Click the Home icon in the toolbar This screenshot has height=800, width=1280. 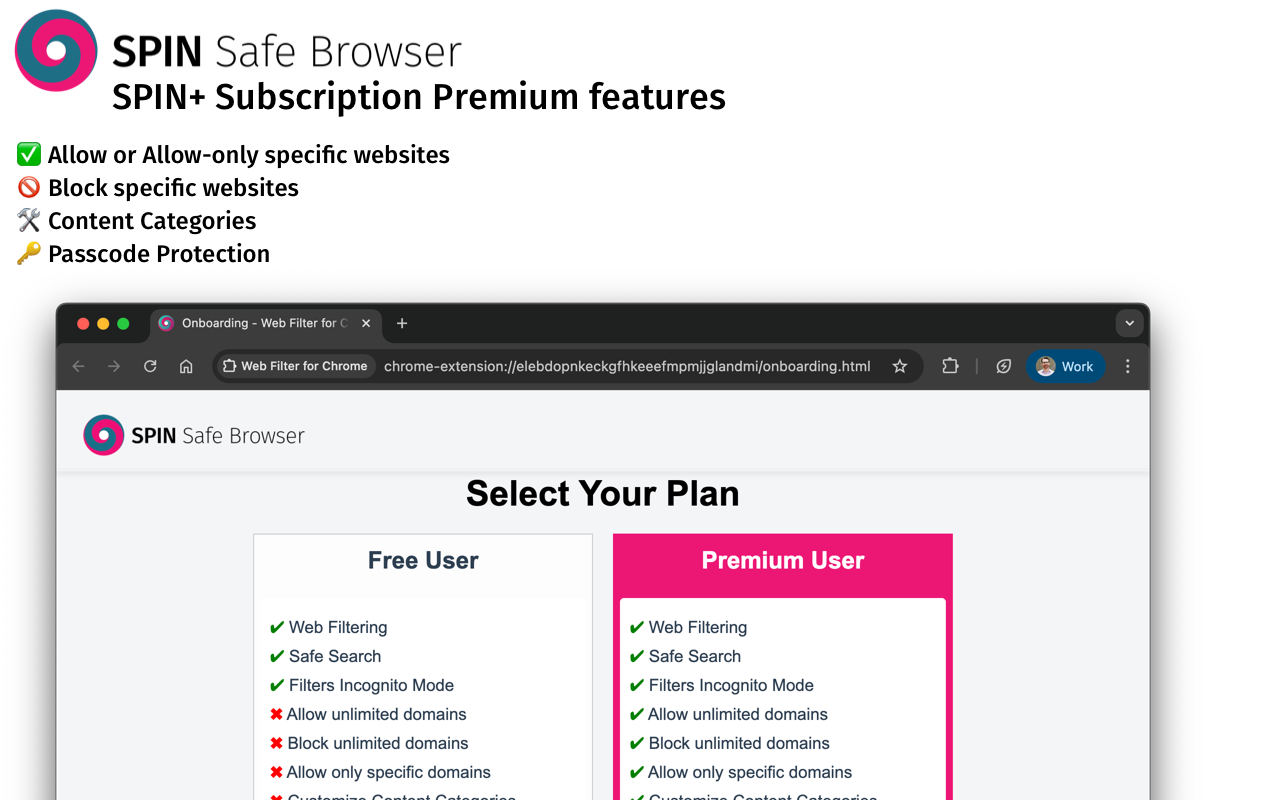pyautogui.click(x=186, y=366)
